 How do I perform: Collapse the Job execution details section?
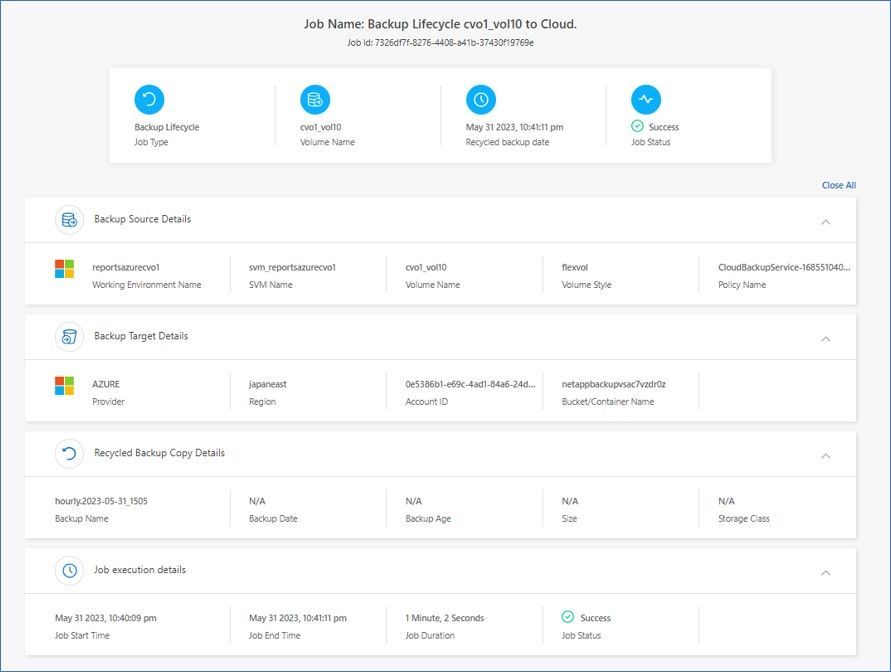(825, 572)
